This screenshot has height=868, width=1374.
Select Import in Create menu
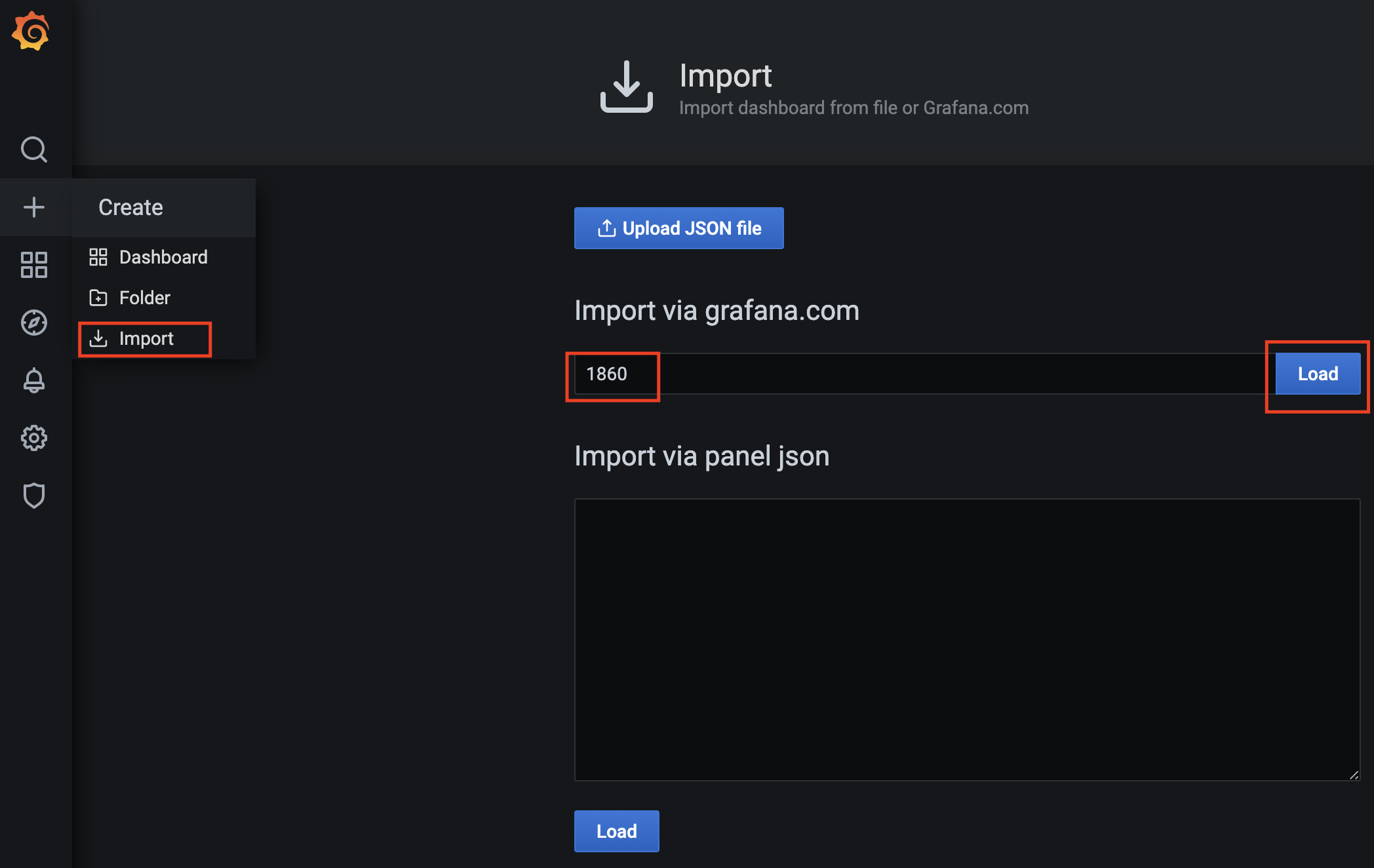coord(146,338)
